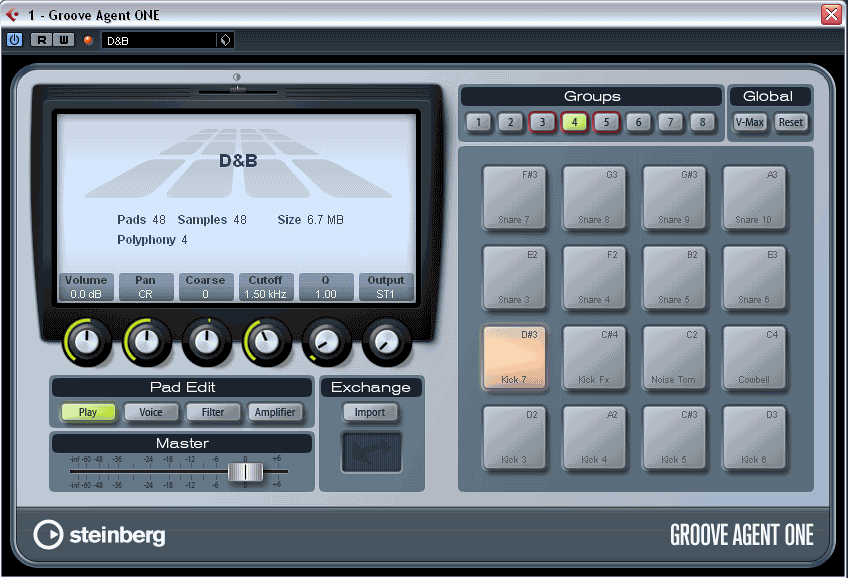Image resolution: width=848 pixels, height=578 pixels.
Task: Click the Master volume fader handle
Action: click(x=246, y=471)
